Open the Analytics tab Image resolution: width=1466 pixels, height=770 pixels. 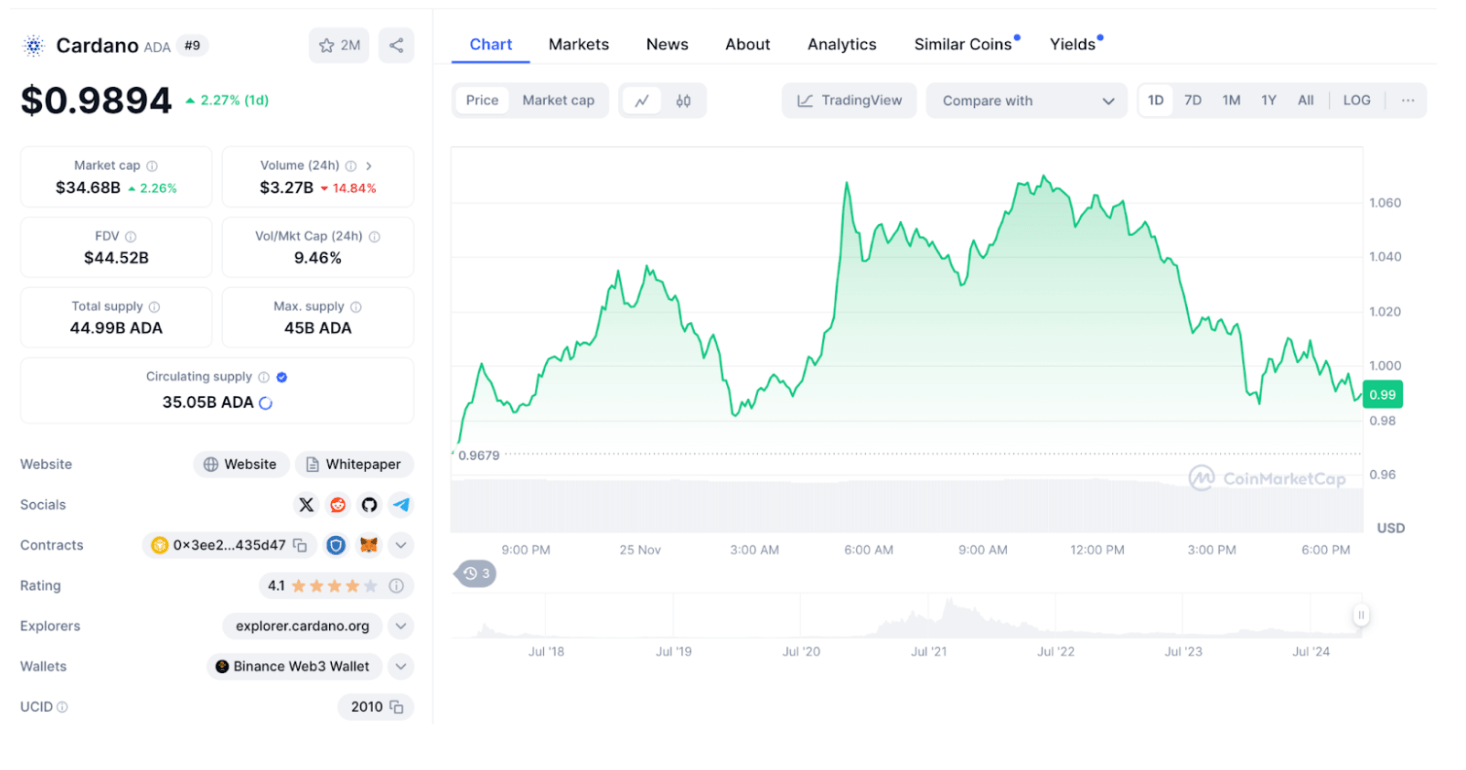tap(842, 44)
